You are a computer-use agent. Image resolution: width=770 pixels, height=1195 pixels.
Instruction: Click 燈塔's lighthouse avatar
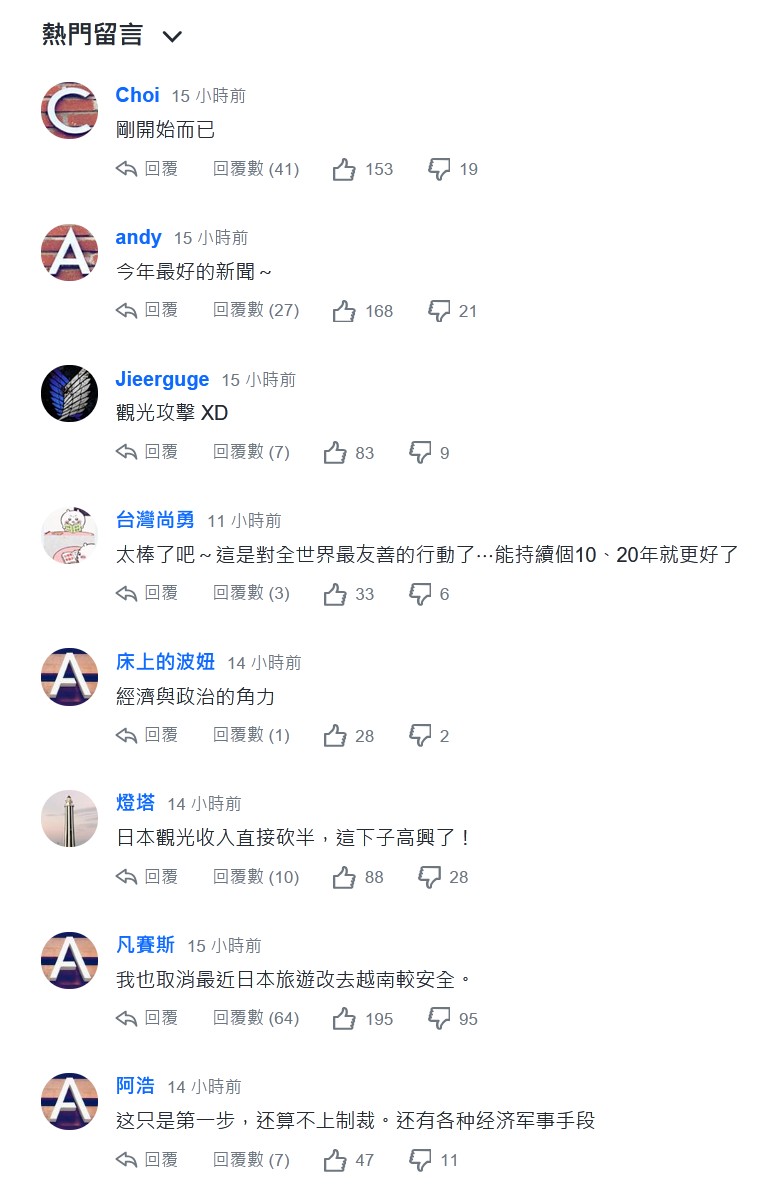69,818
